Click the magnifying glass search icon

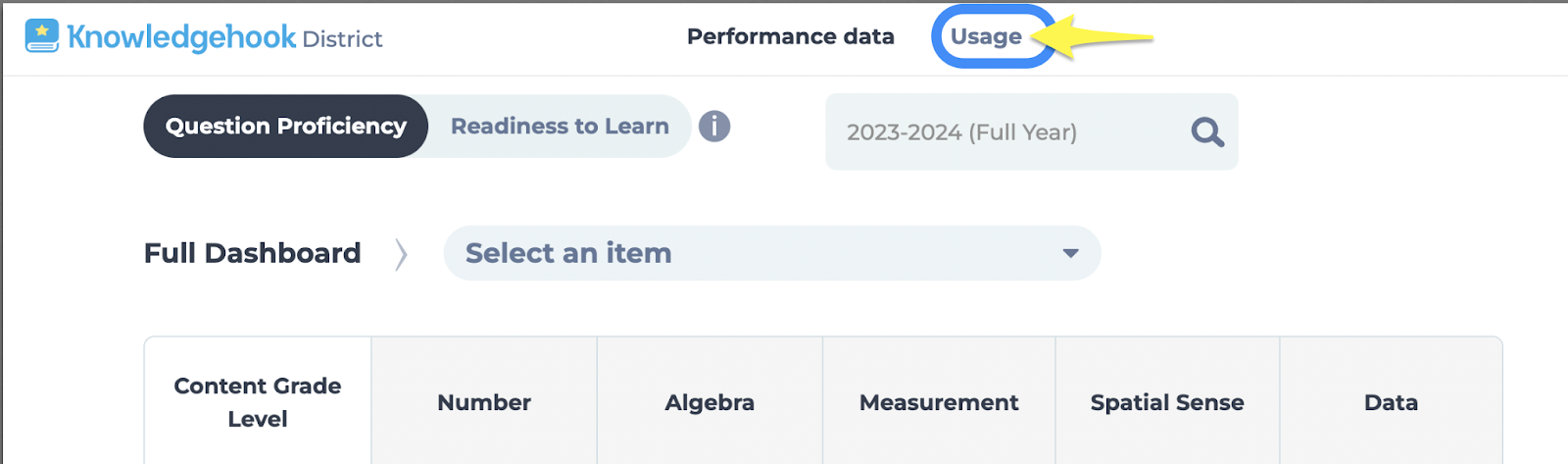tap(1207, 131)
